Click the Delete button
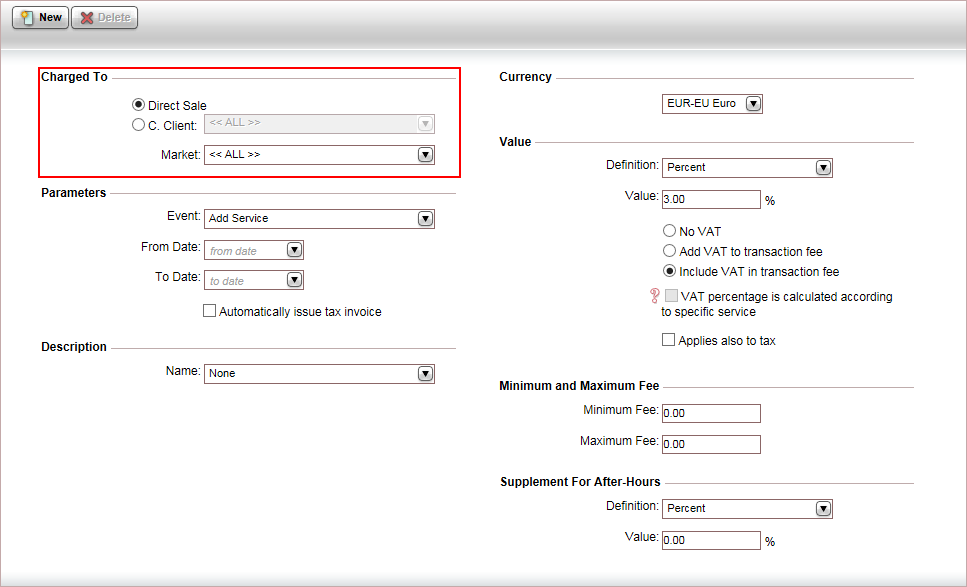The height and width of the screenshot is (587, 967). click(x=104, y=17)
